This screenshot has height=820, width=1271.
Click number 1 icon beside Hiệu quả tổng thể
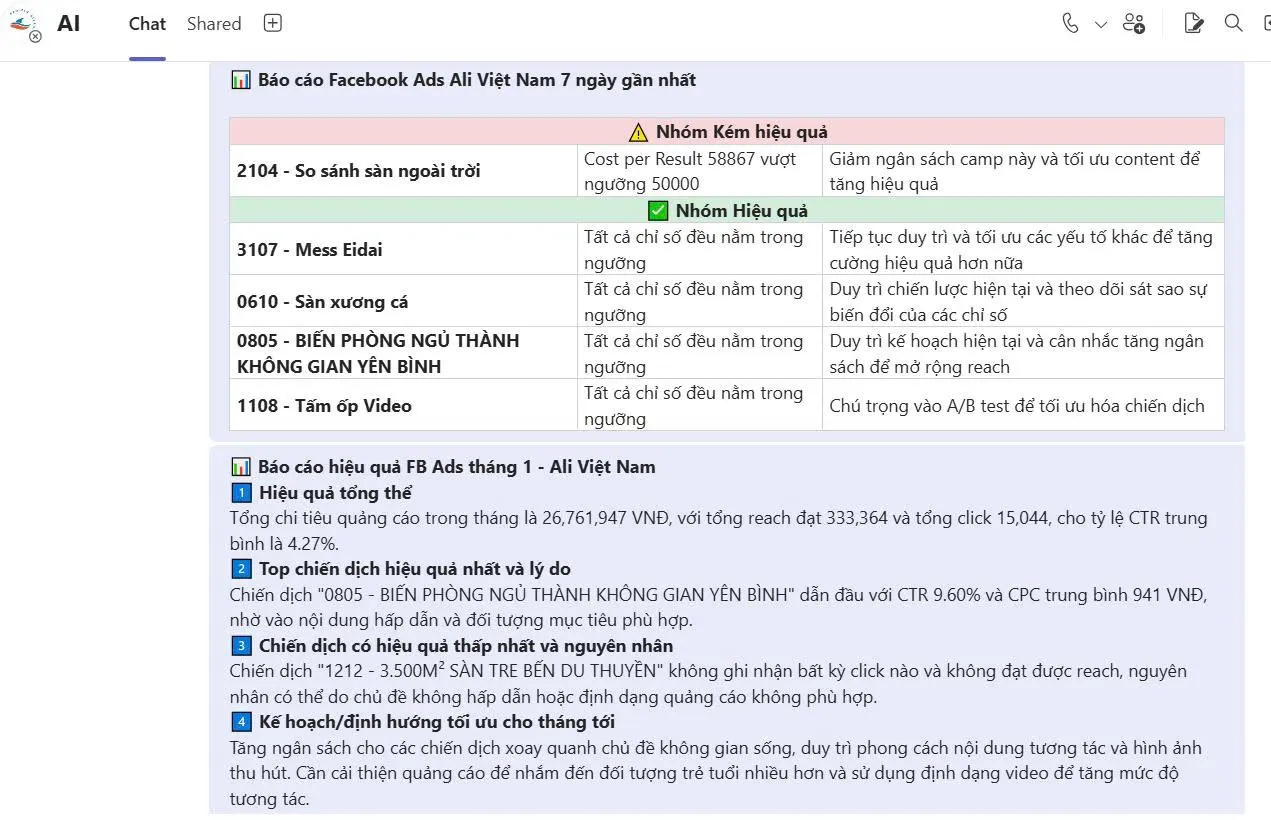point(241,493)
